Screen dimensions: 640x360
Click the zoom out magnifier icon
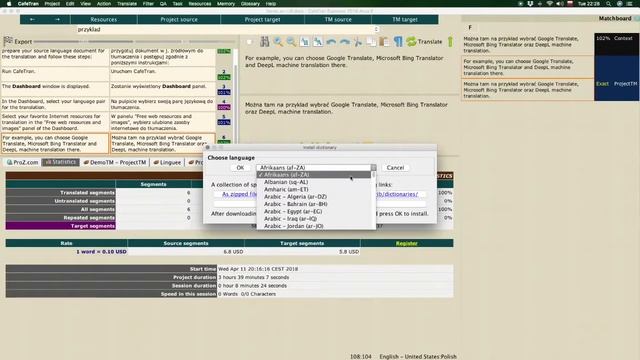291,41
